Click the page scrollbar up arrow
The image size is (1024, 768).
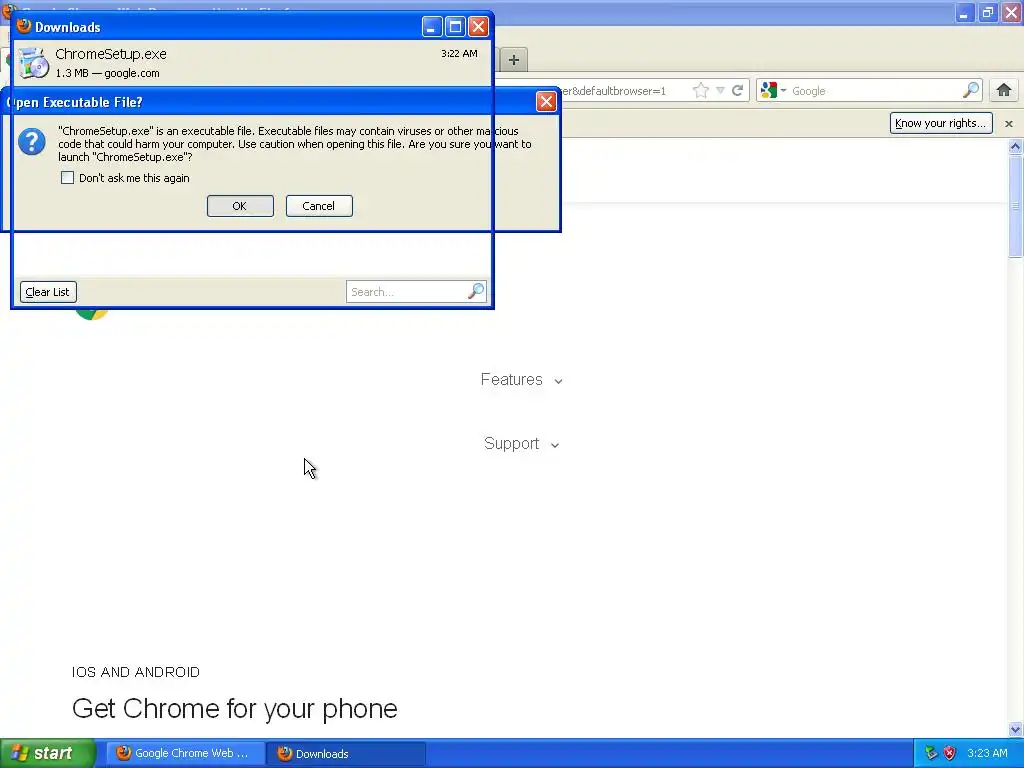point(1015,146)
